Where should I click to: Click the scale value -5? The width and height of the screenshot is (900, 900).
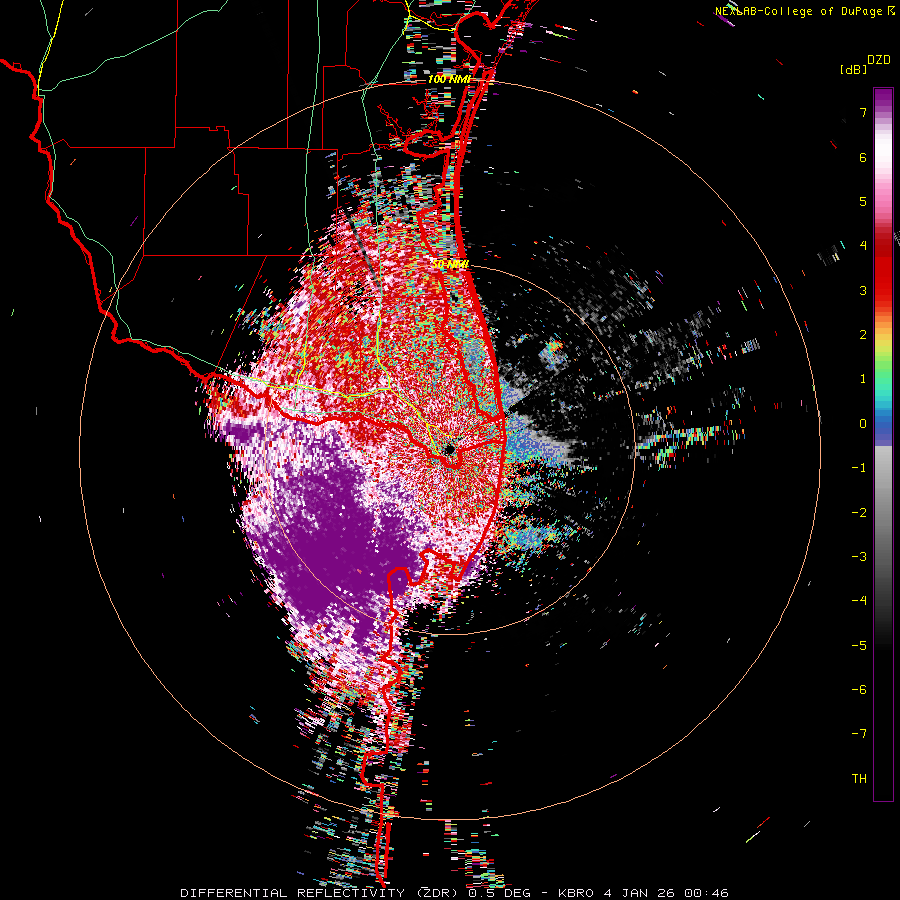(x=859, y=645)
